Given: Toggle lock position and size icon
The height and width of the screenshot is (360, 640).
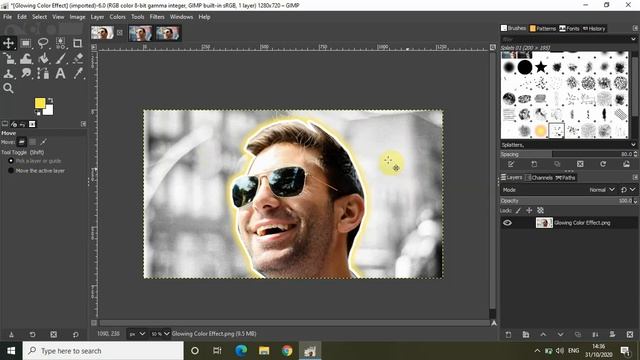Looking at the screenshot, I should pyautogui.click(x=529, y=211).
